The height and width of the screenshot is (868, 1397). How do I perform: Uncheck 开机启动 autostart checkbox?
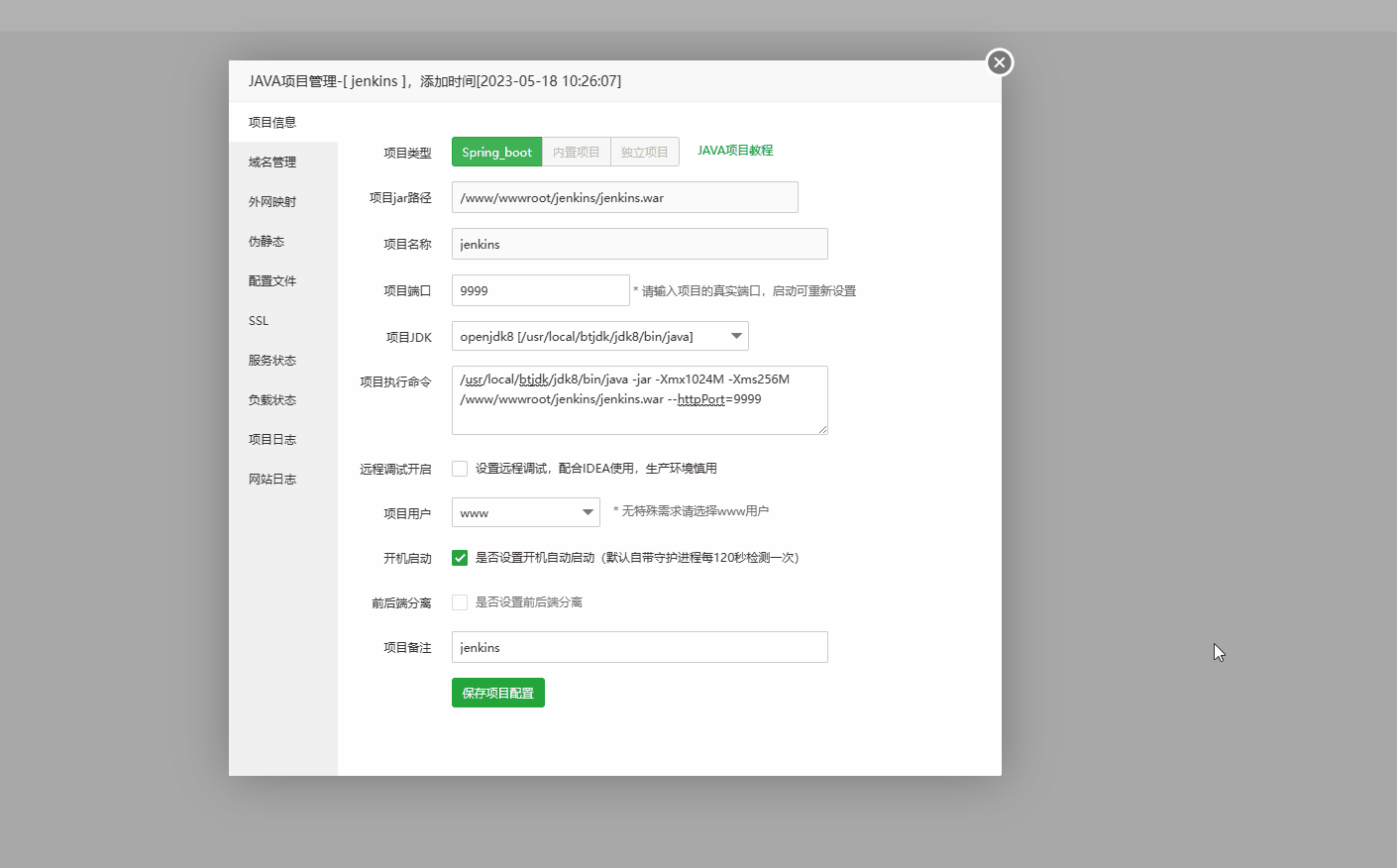(460, 558)
